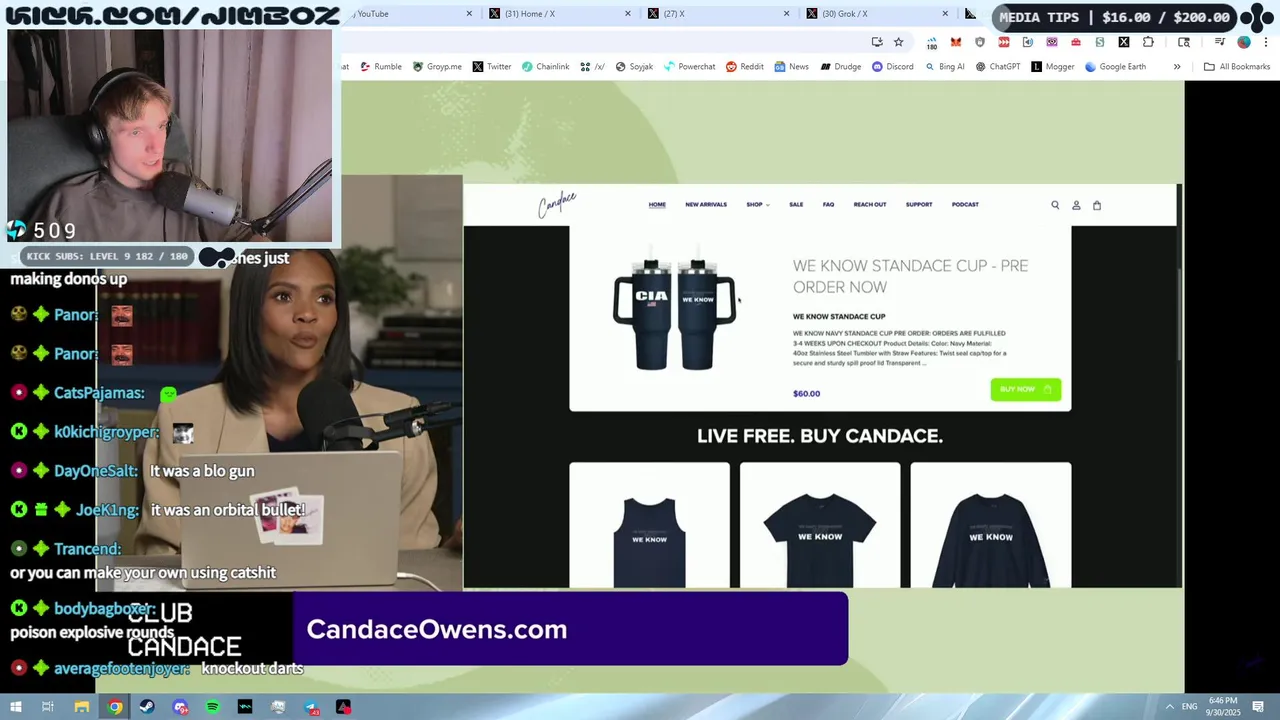Screen dimensions: 1280x720
Task: Open the WE KNOW sweatshirt product
Action: click(991, 525)
